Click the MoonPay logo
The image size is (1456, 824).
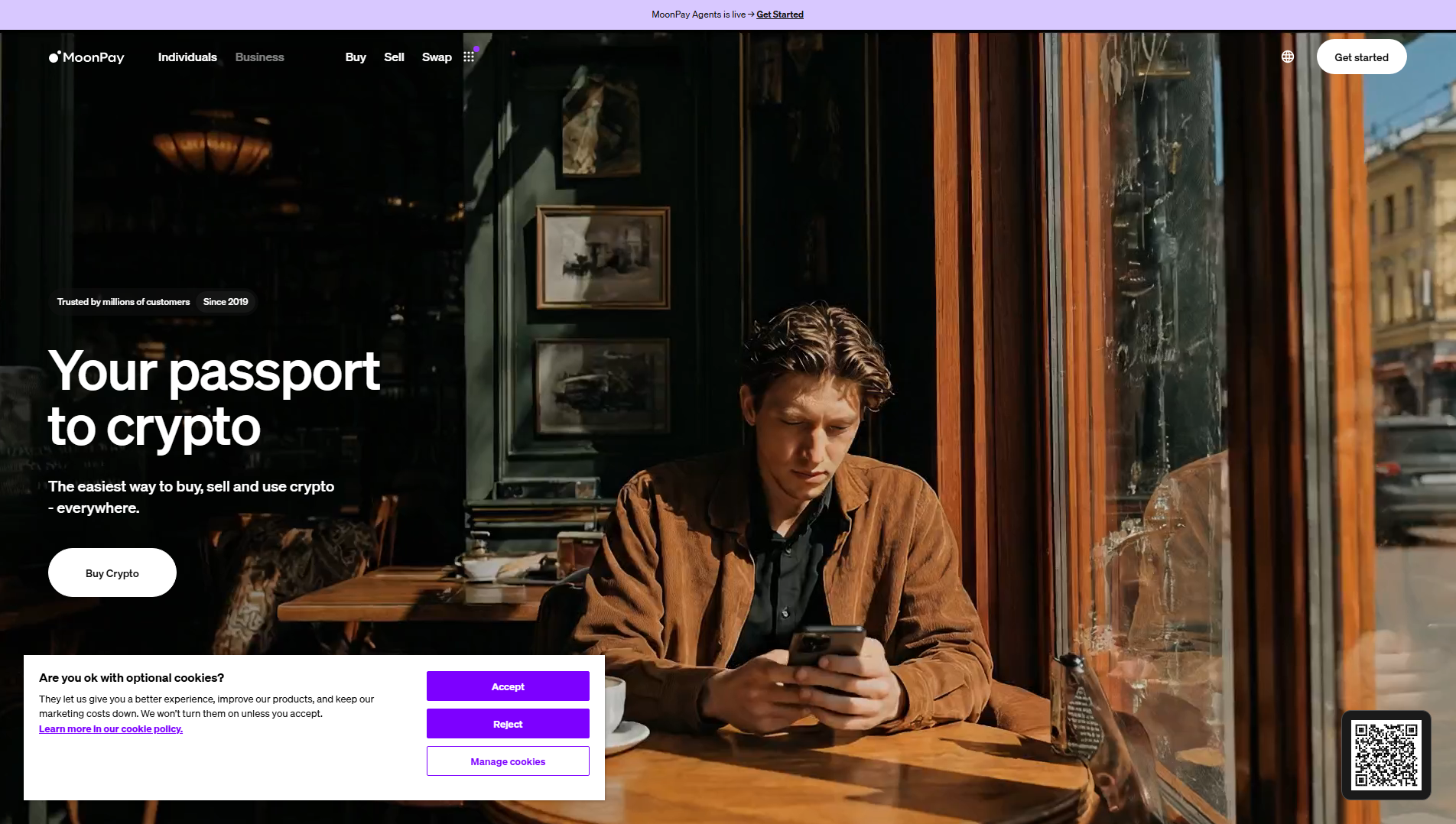pyautogui.click(x=86, y=57)
